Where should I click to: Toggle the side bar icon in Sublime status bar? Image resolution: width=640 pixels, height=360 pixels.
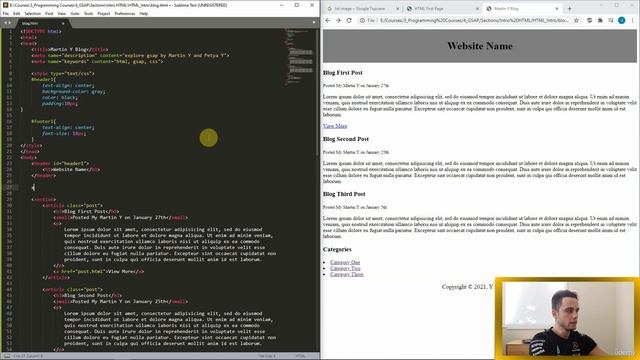point(7,356)
